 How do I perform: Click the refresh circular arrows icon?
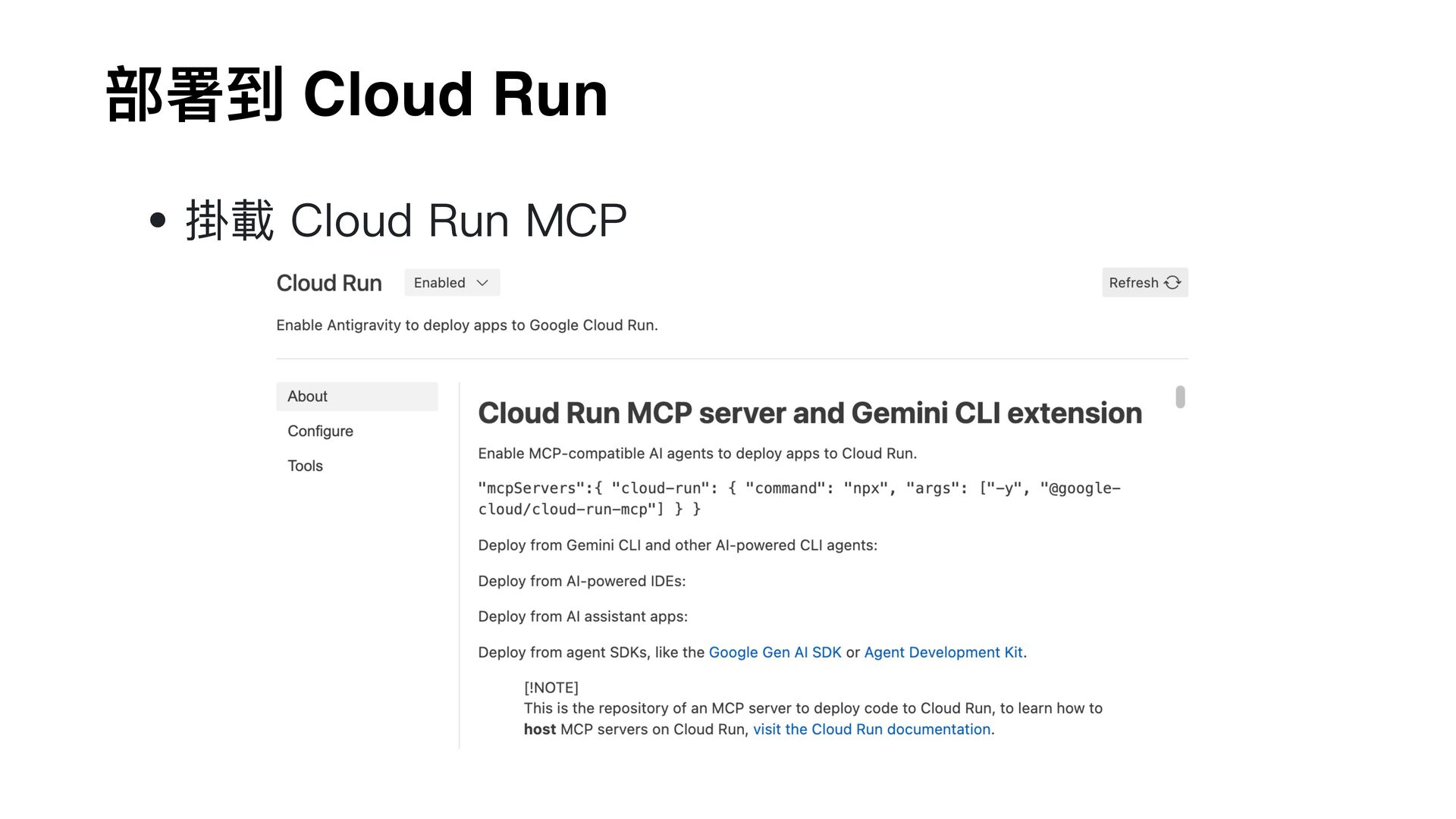(x=1172, y=283)
